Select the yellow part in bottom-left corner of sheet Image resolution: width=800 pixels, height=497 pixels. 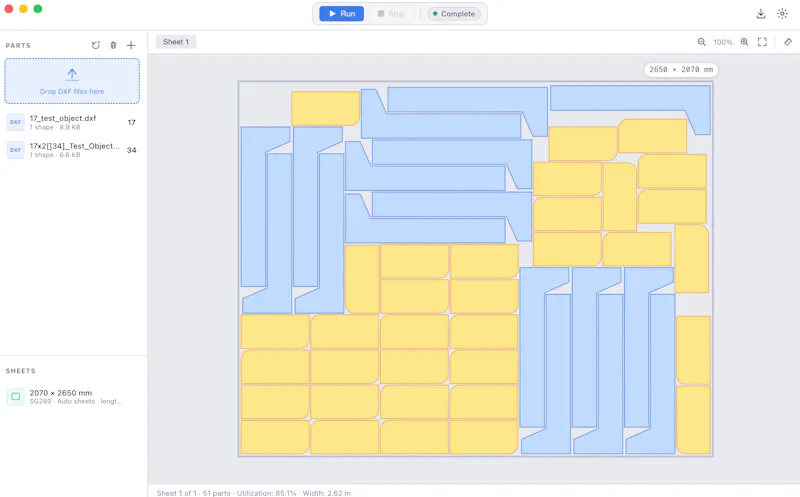tap(275, 437)
